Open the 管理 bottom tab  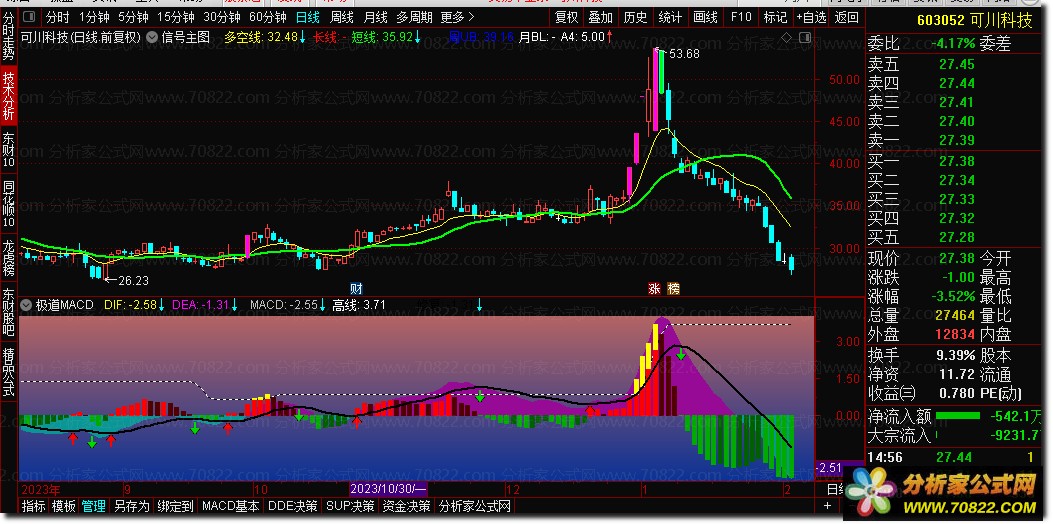[94, 506]
